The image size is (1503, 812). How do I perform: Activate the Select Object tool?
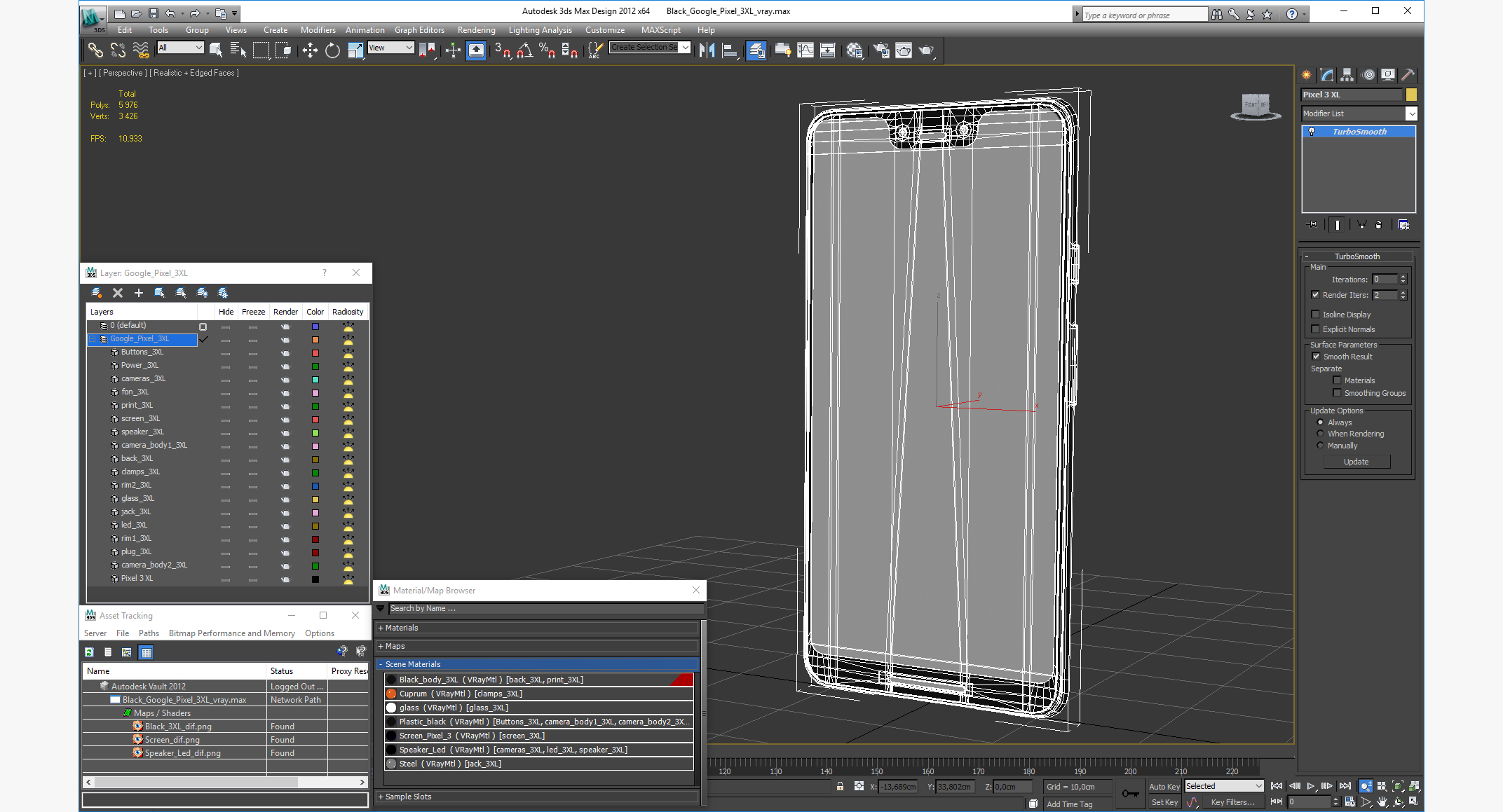point(216,50)
